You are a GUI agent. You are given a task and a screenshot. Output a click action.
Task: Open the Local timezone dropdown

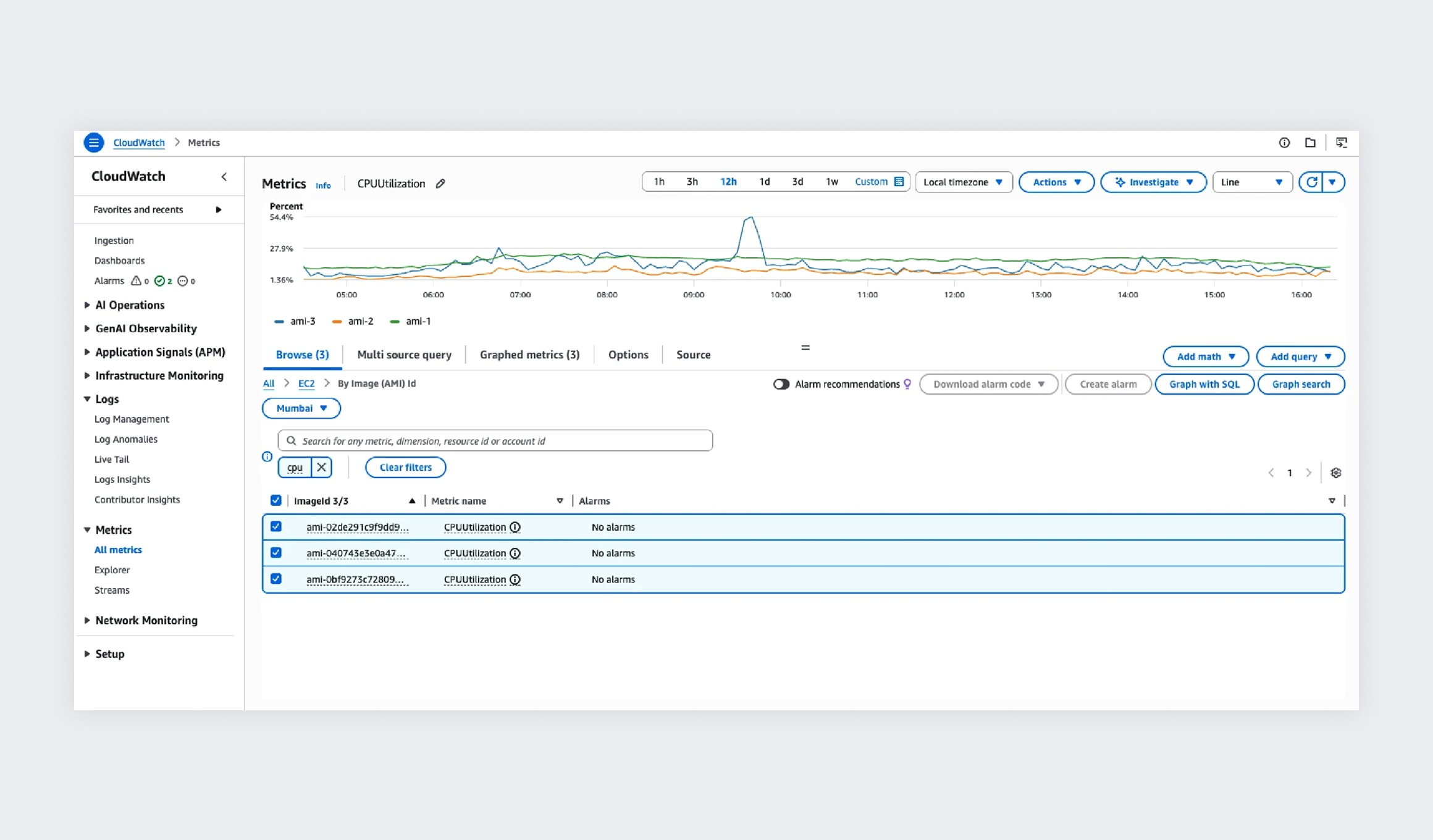tap(964, 182)
